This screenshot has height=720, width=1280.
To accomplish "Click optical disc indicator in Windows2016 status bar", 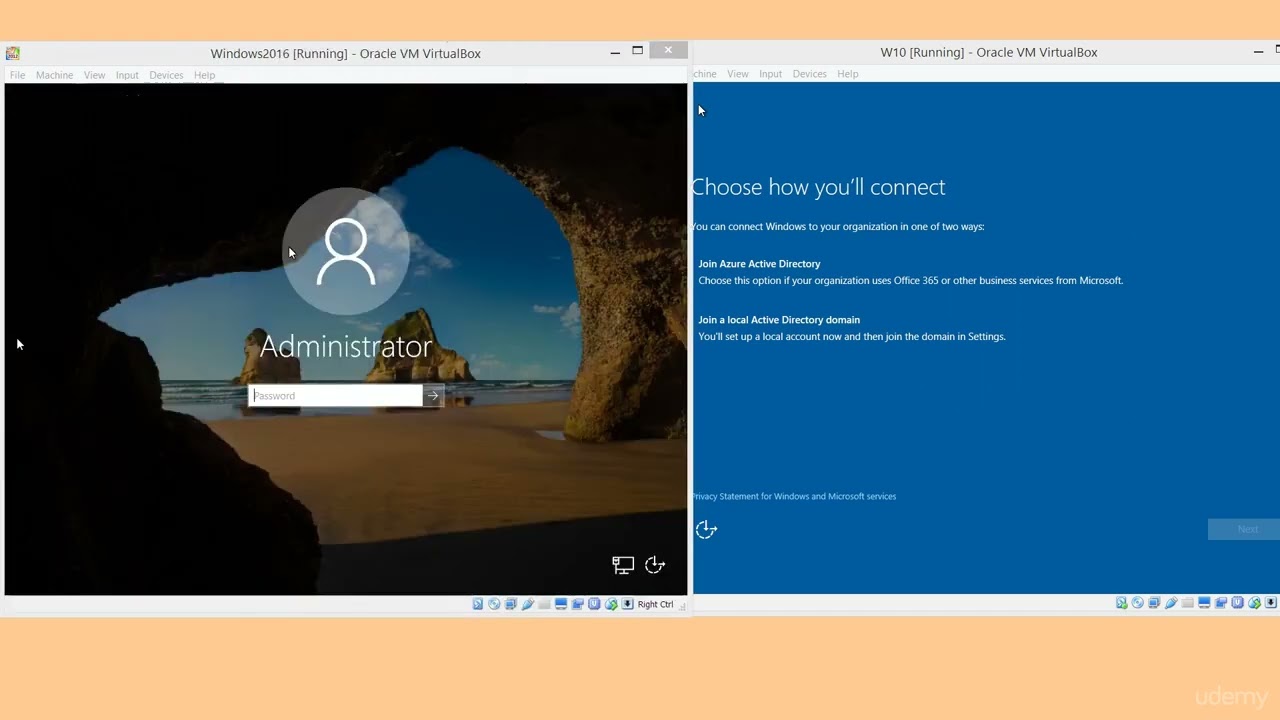I will point(494,604).
